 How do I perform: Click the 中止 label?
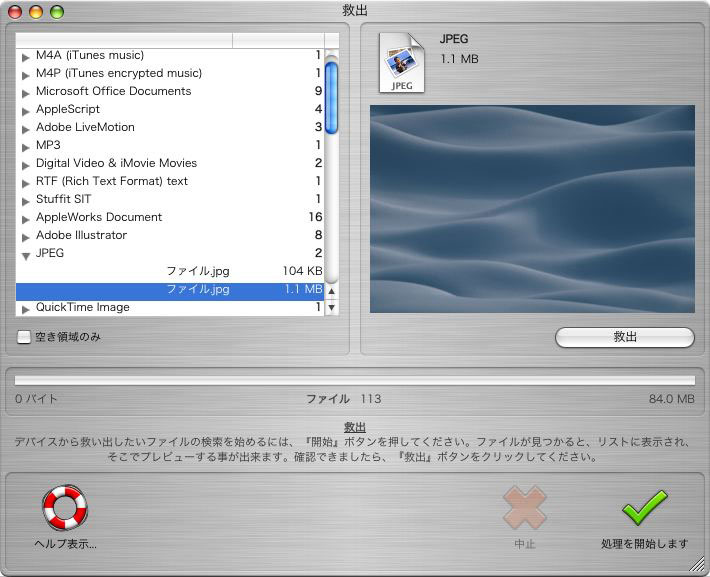[525, 543]
